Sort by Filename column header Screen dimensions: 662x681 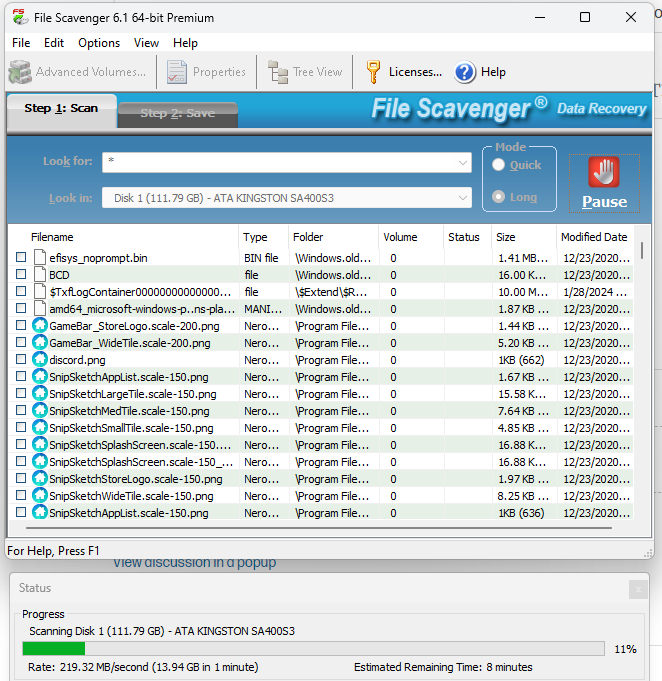(52, 237)
